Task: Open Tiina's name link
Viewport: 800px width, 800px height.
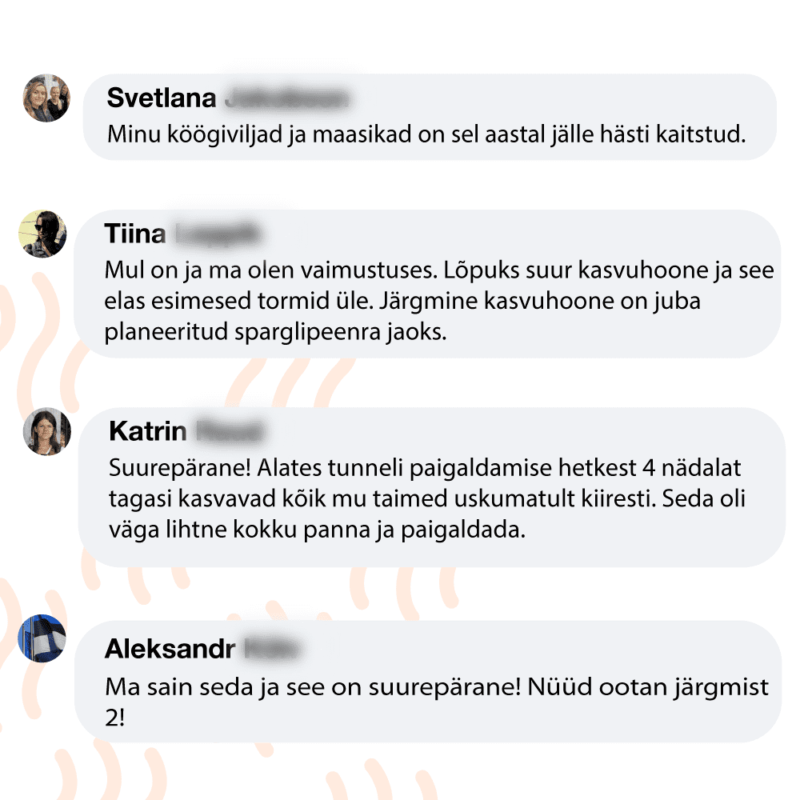Action: [x=135, y=234]
